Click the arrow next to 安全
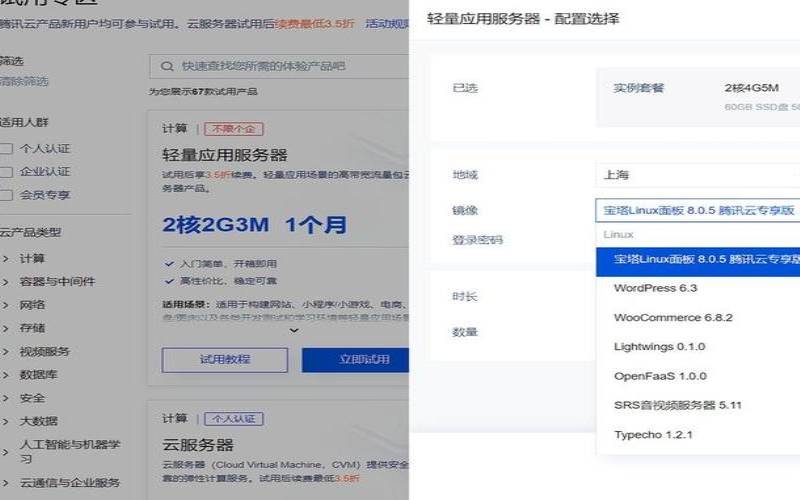 tap(6, 398)
